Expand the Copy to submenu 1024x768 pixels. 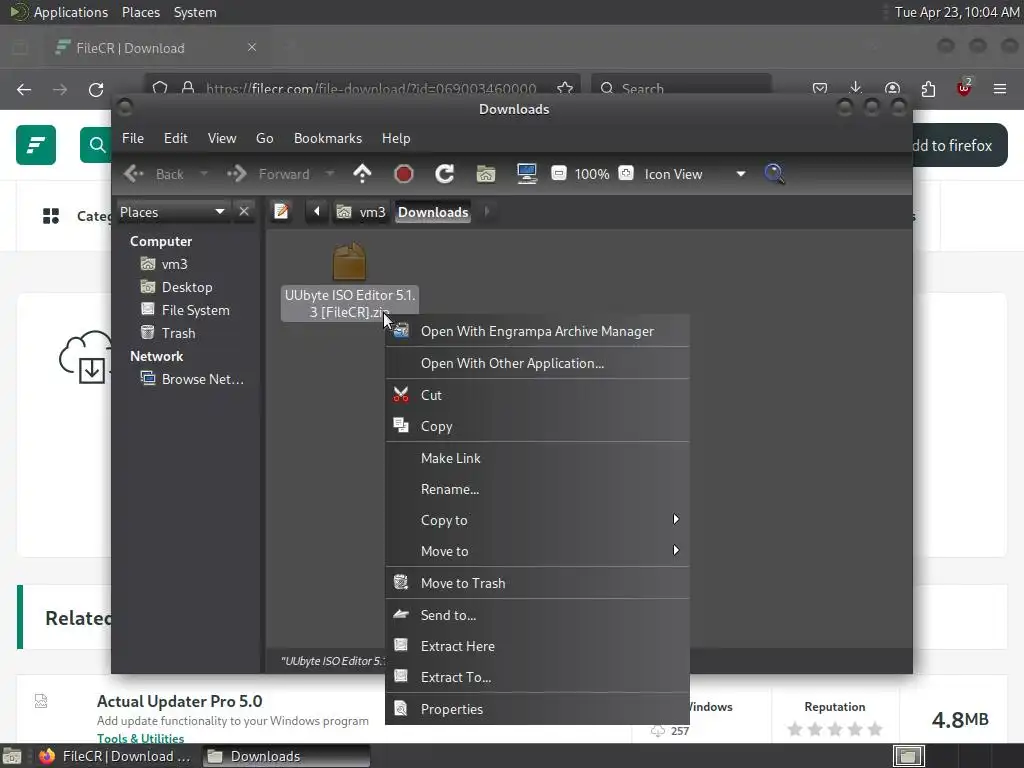pyautogui.click(x=537, y=520)
